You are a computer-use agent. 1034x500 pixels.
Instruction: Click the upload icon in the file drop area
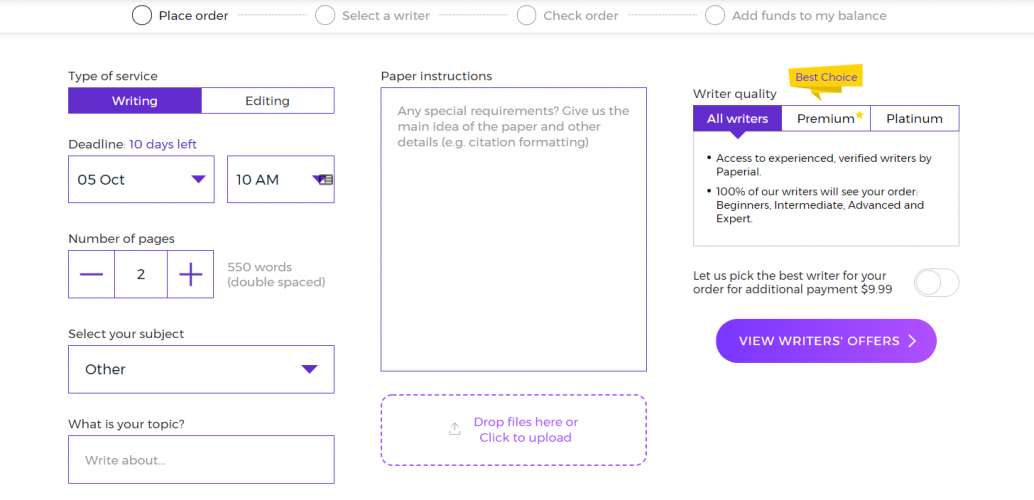coord(455,430)
